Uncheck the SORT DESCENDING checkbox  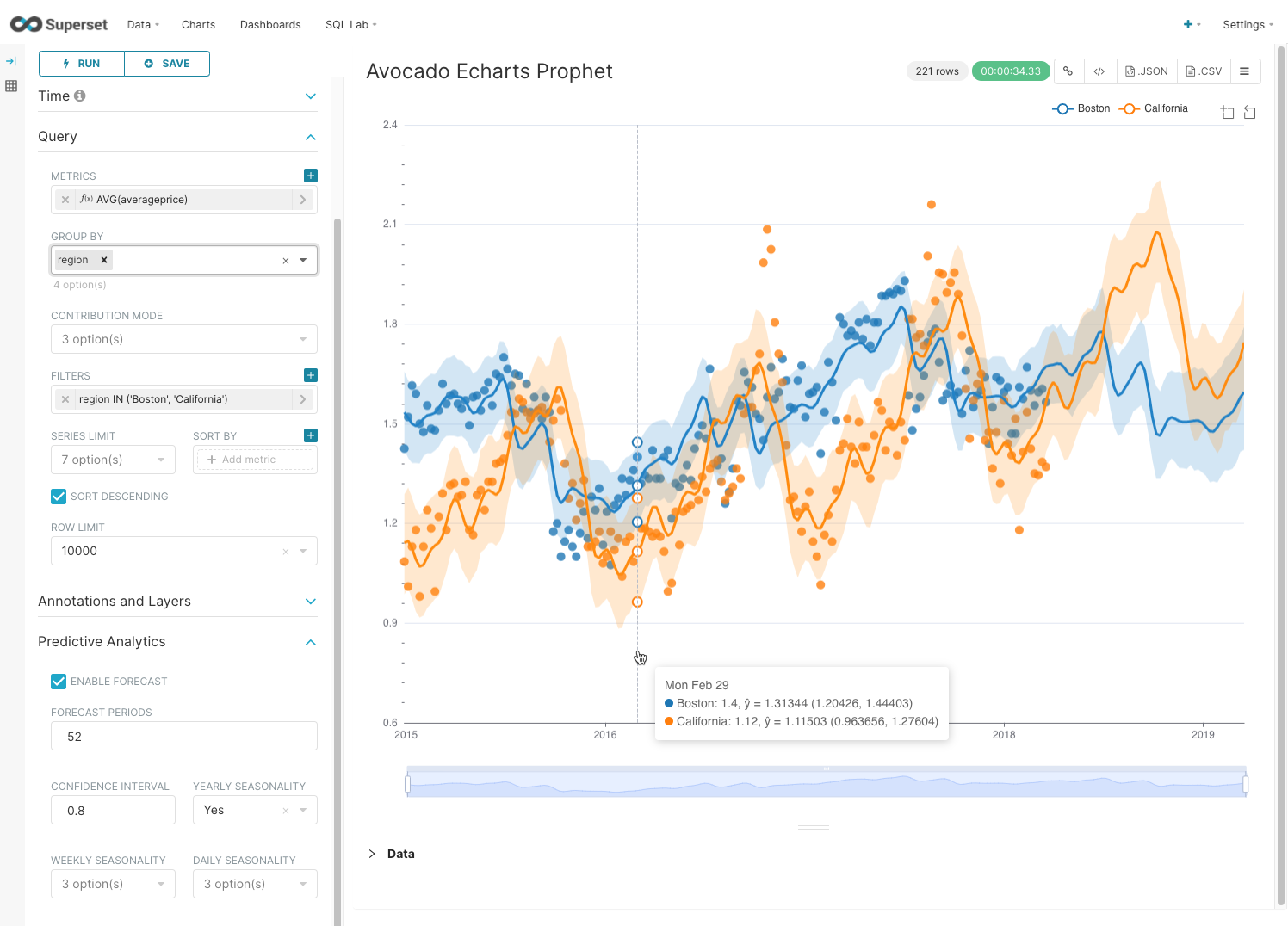(x=58, y=496)
